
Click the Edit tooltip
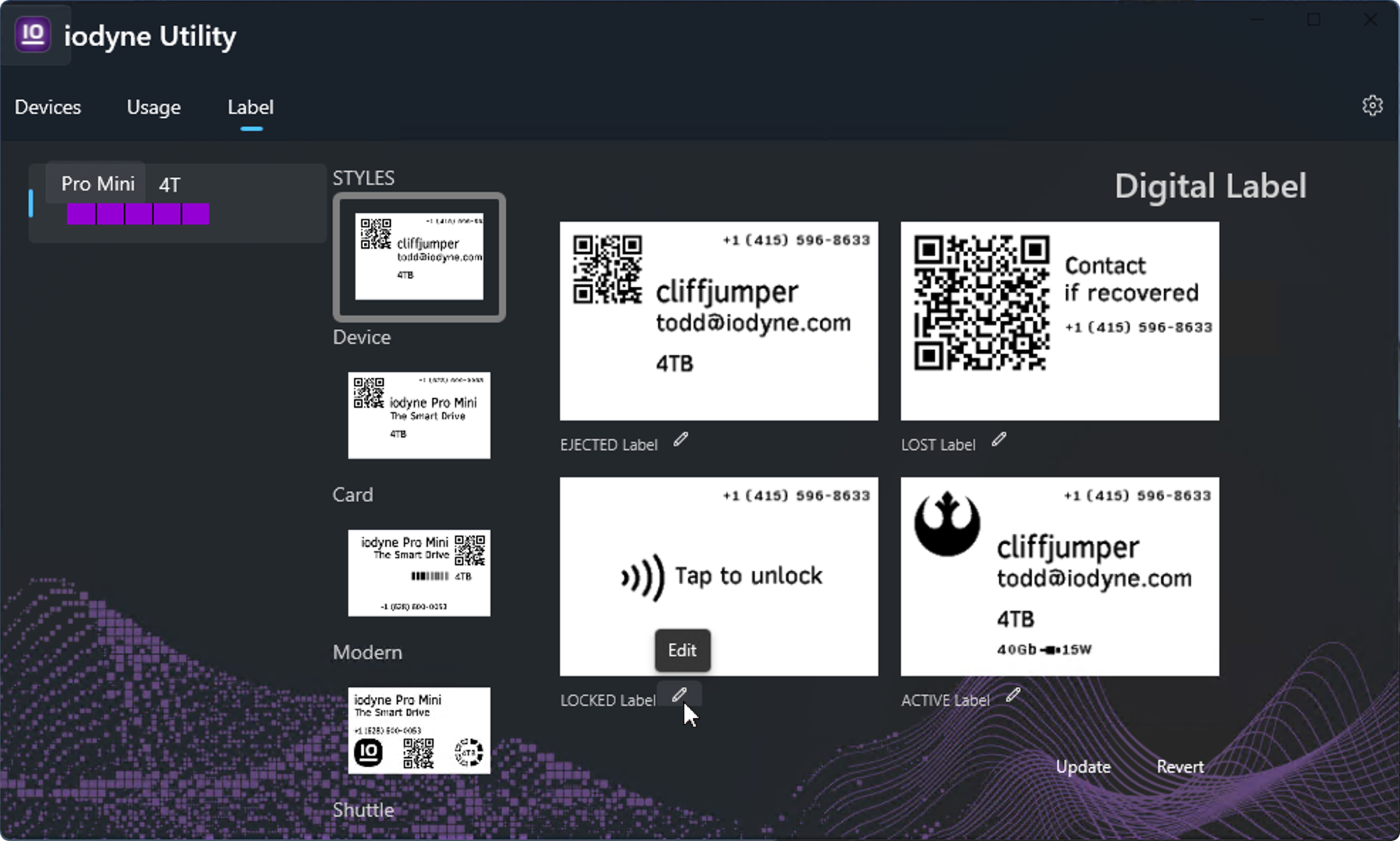tap(682, 651)
